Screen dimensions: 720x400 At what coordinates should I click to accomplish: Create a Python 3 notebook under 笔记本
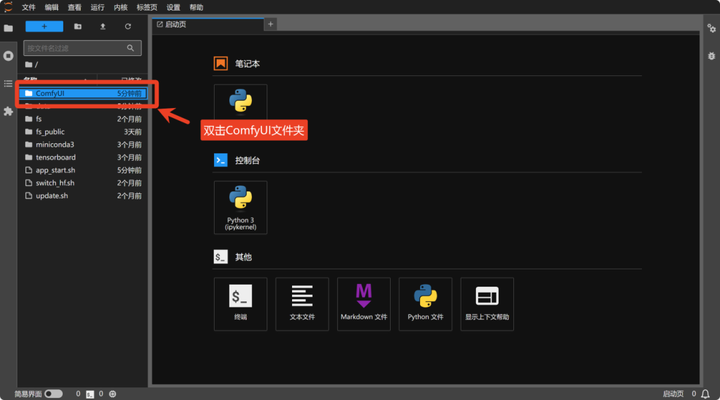coord(241,102)
